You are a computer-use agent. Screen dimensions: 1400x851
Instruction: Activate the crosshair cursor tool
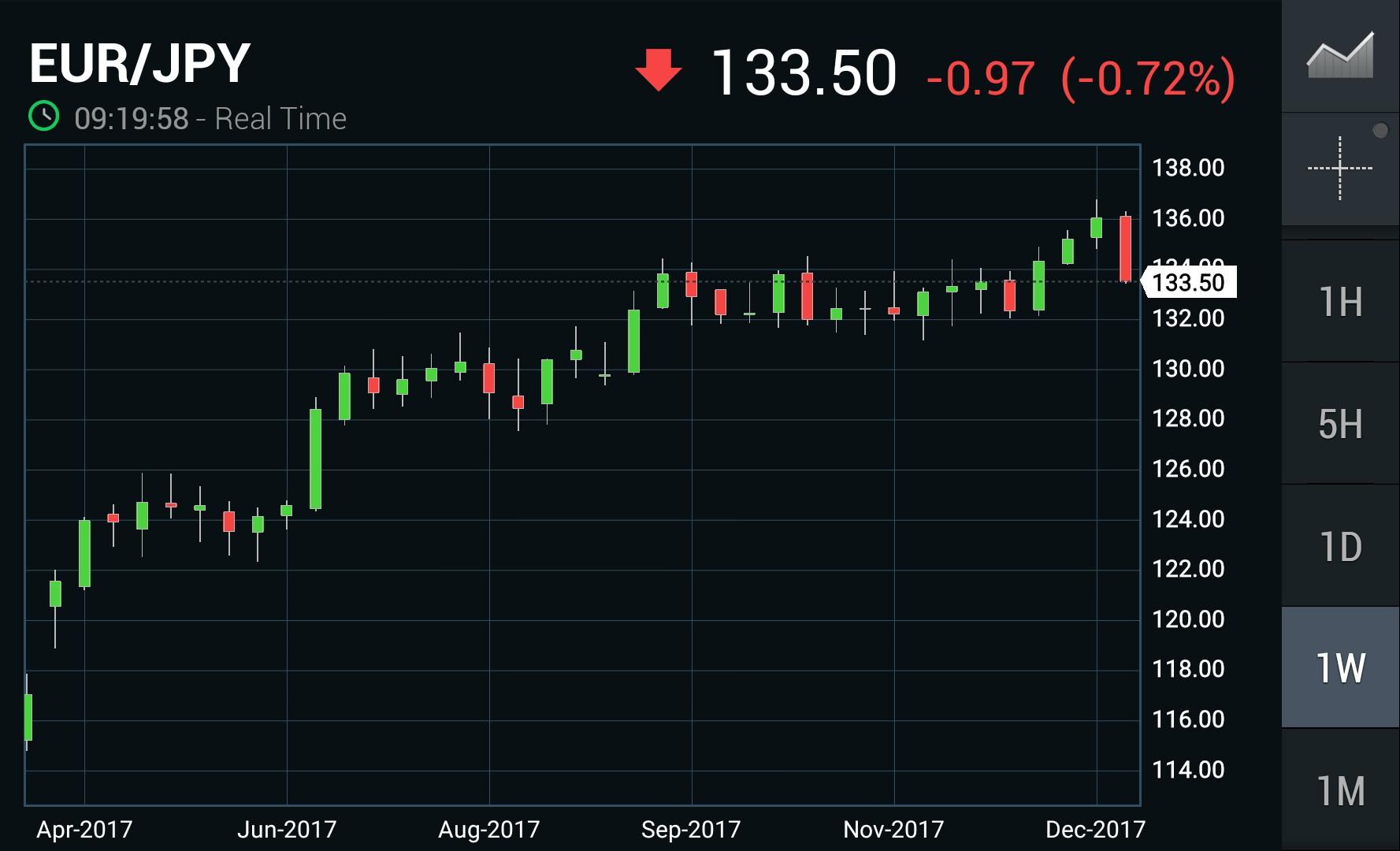pos(1340,168)
